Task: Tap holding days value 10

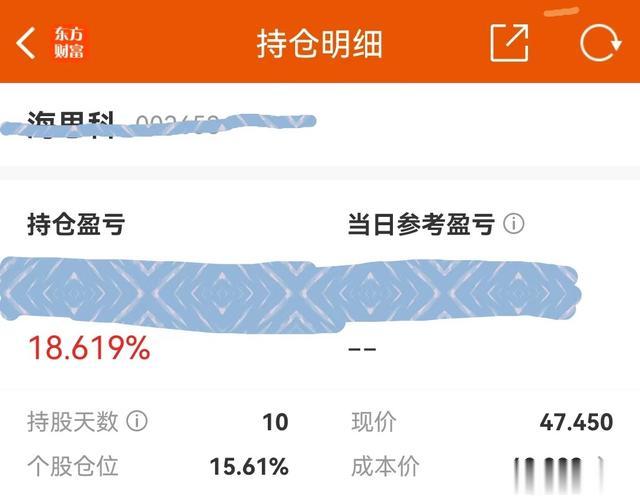Action: click(x=275, y=422)
